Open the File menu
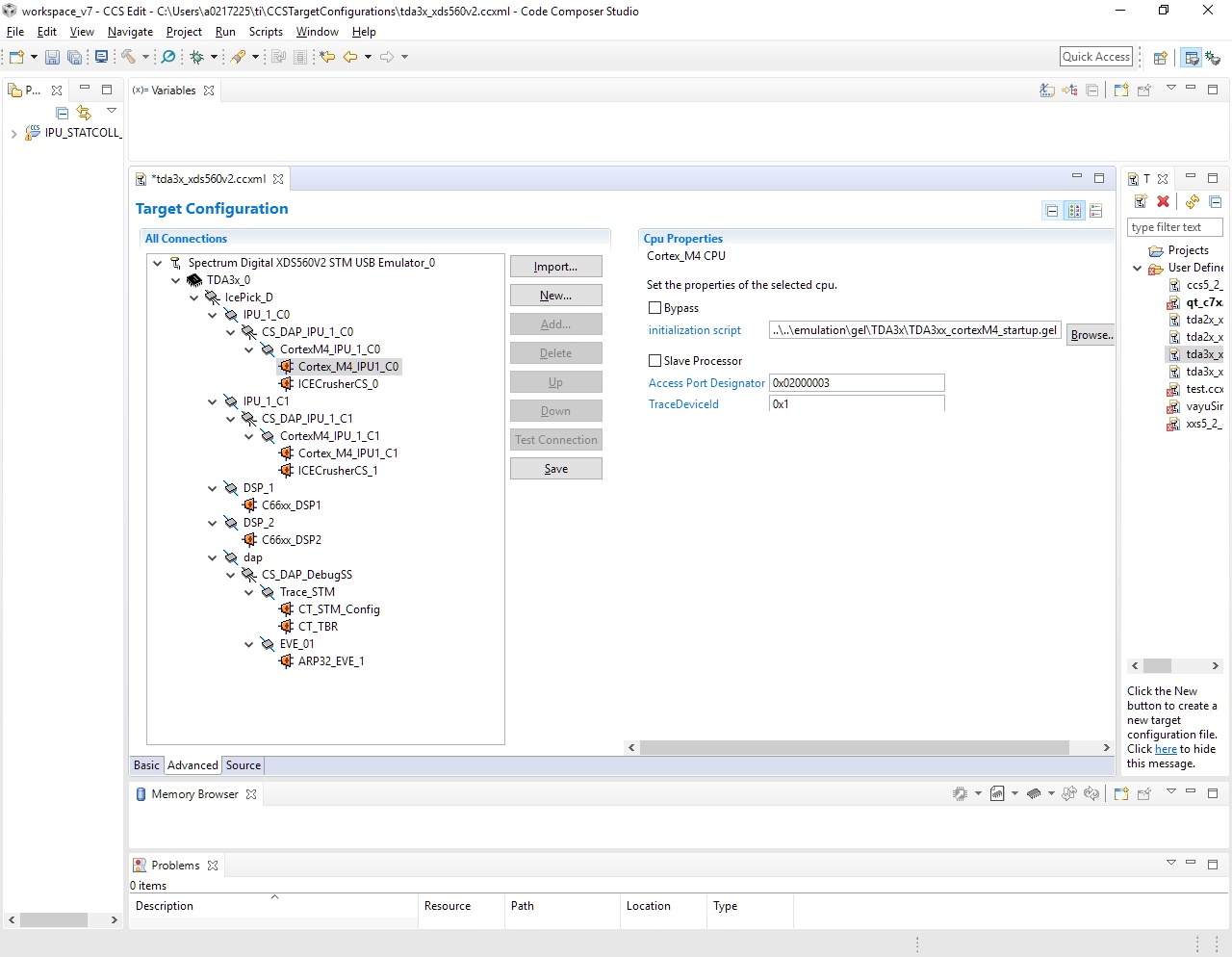This screenshot has height=957, width=1232. click(15, 32)
